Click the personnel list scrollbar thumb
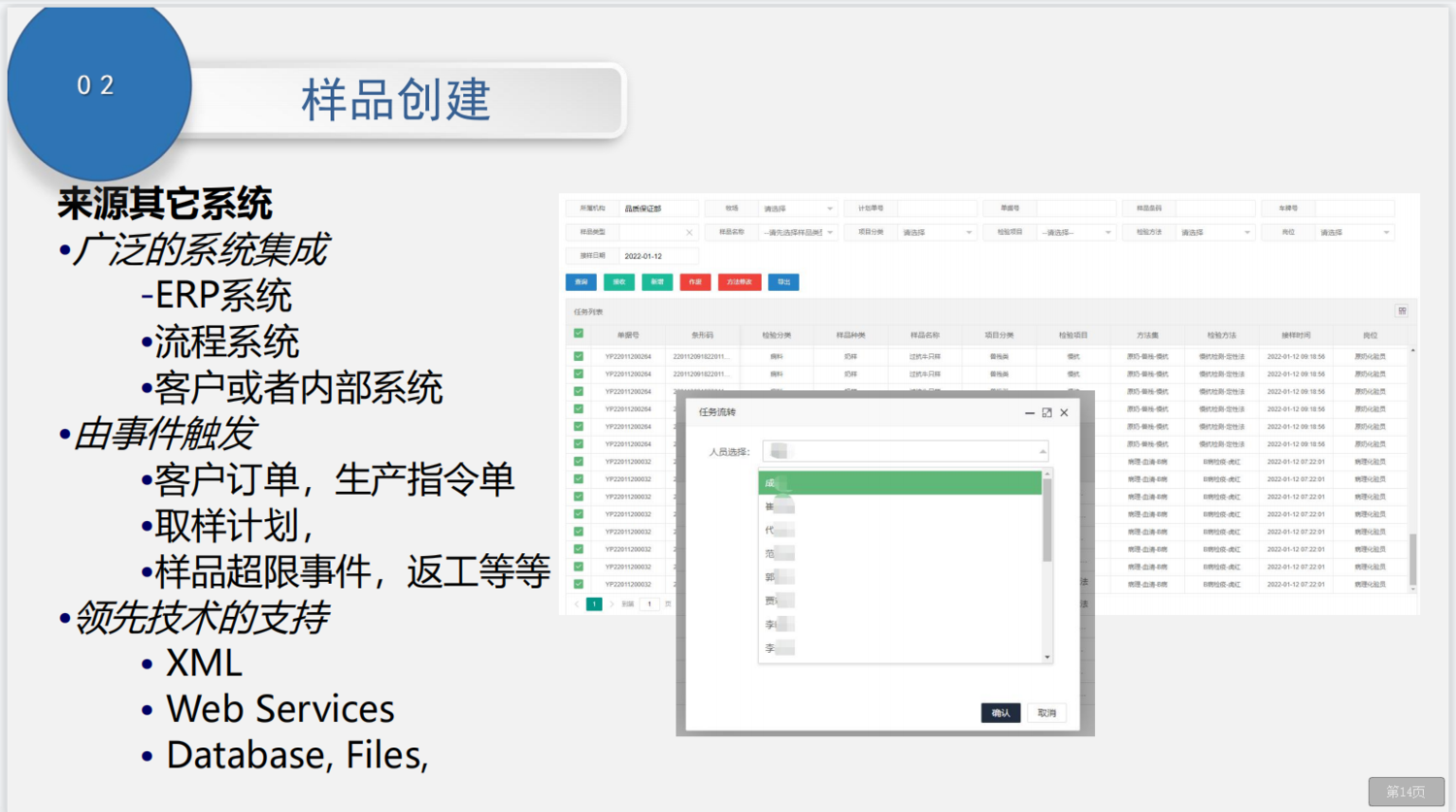The width and height of the screenshot is (1456, 812). point(1047,520)
